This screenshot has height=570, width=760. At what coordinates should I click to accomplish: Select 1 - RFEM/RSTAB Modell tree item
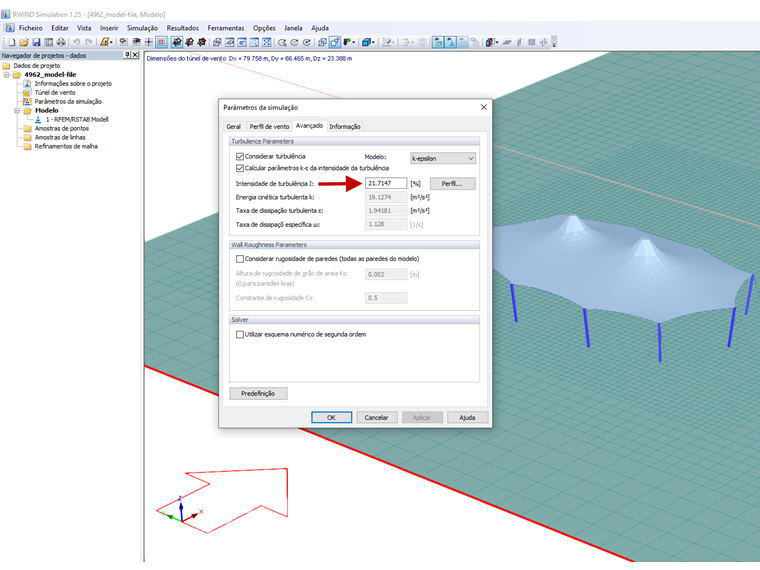tap(77, 119)
